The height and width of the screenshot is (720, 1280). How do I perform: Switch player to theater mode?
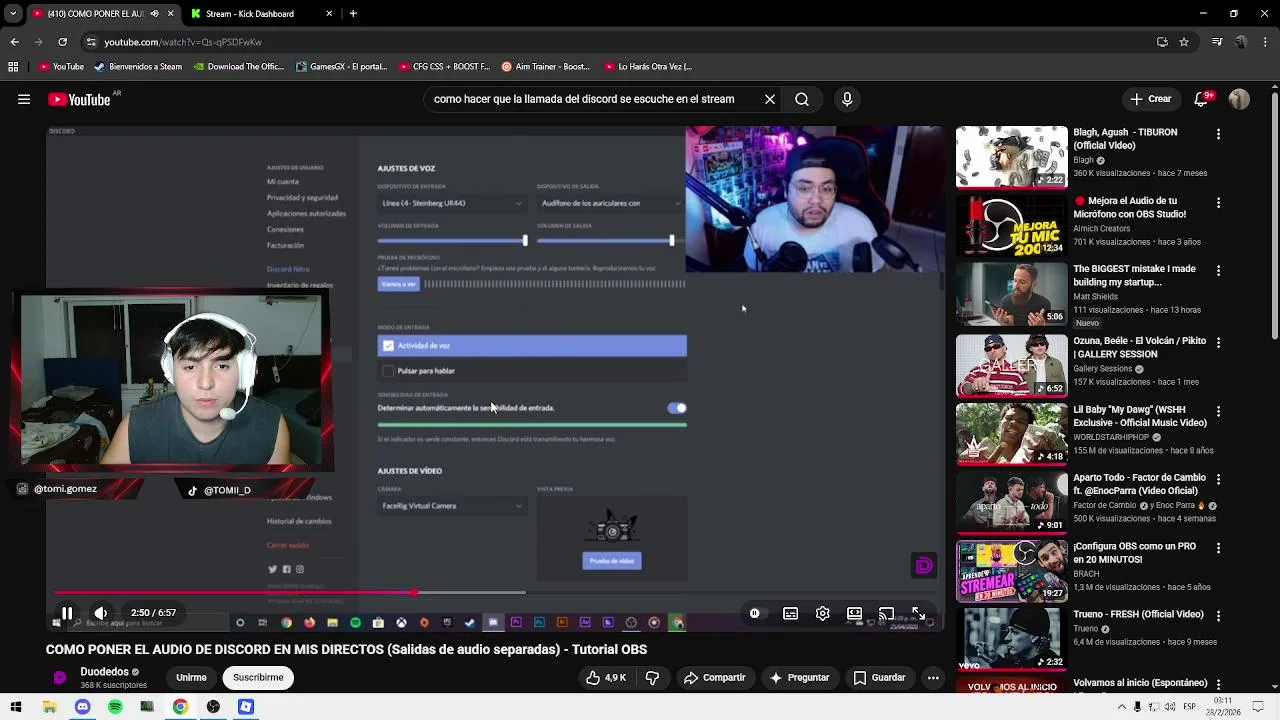point(854,613)
